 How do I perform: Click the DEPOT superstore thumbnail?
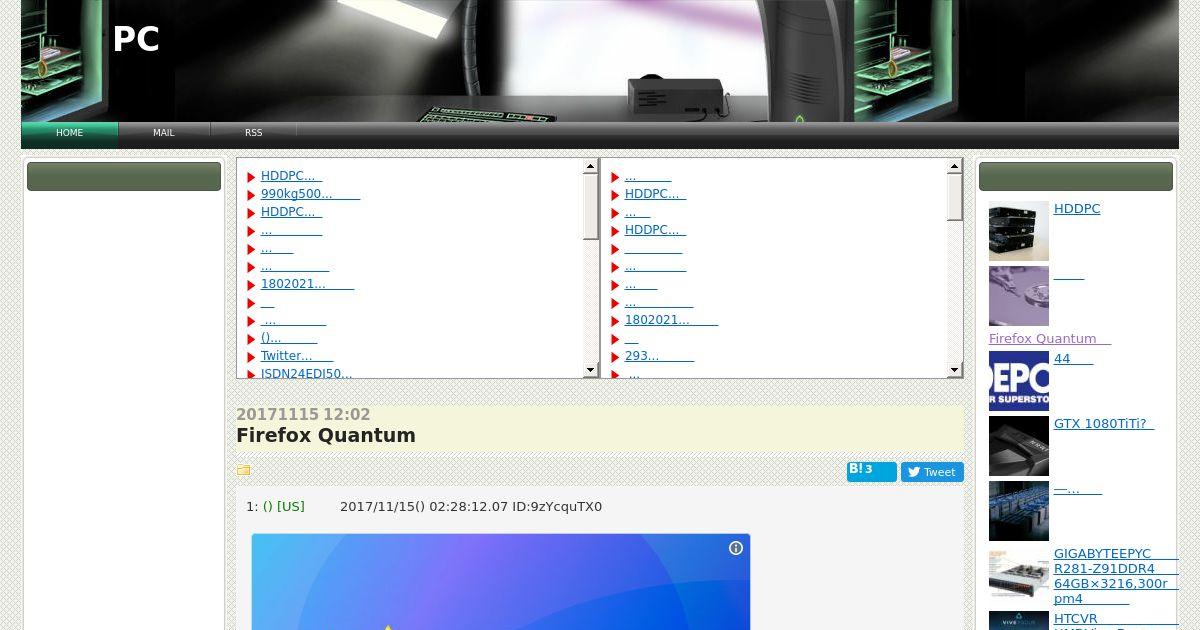coord(1019,381)
